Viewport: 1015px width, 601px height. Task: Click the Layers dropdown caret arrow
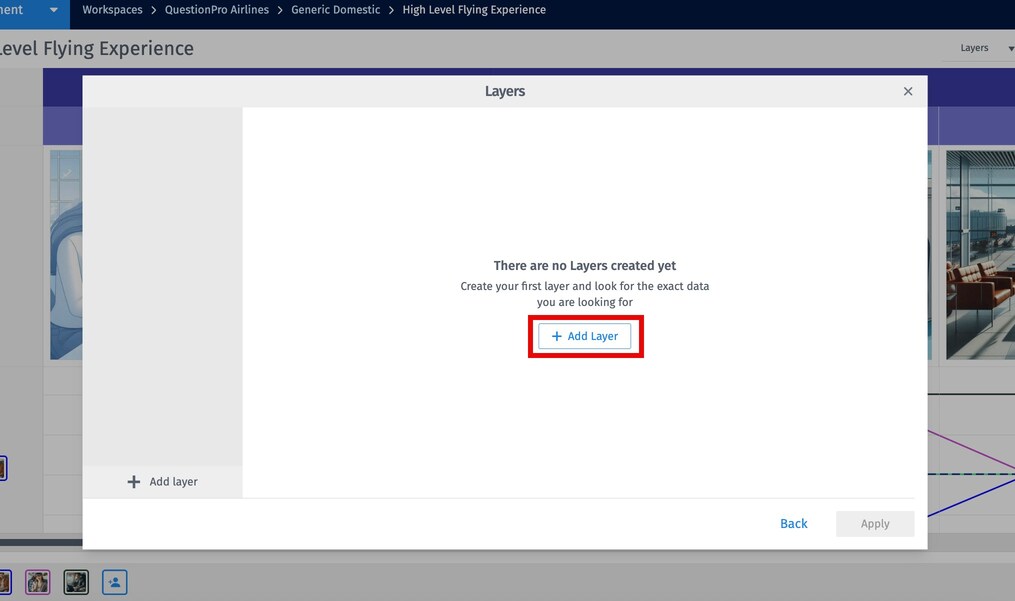[1010, 47]
